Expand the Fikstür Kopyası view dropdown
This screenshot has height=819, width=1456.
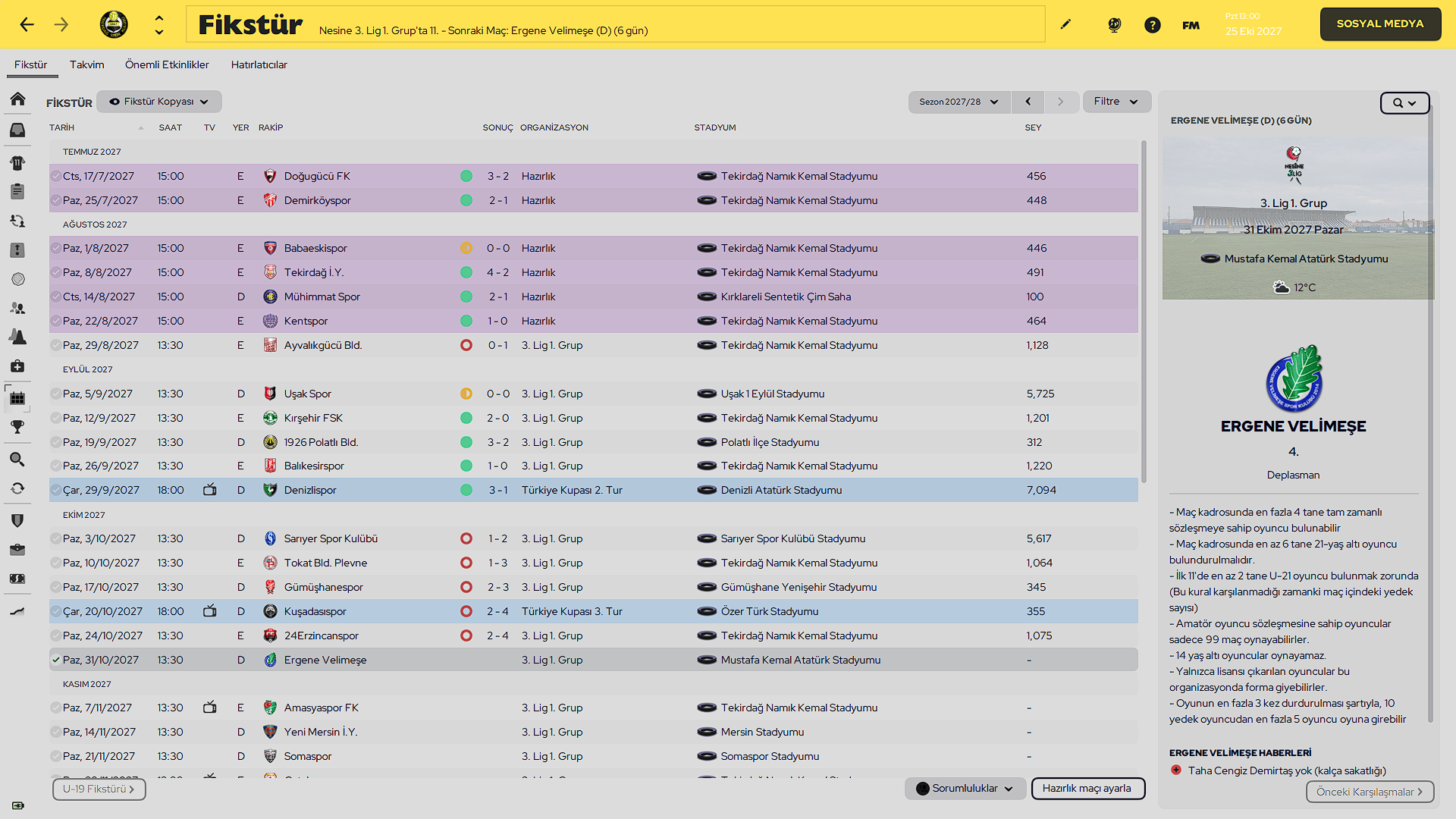159,102
